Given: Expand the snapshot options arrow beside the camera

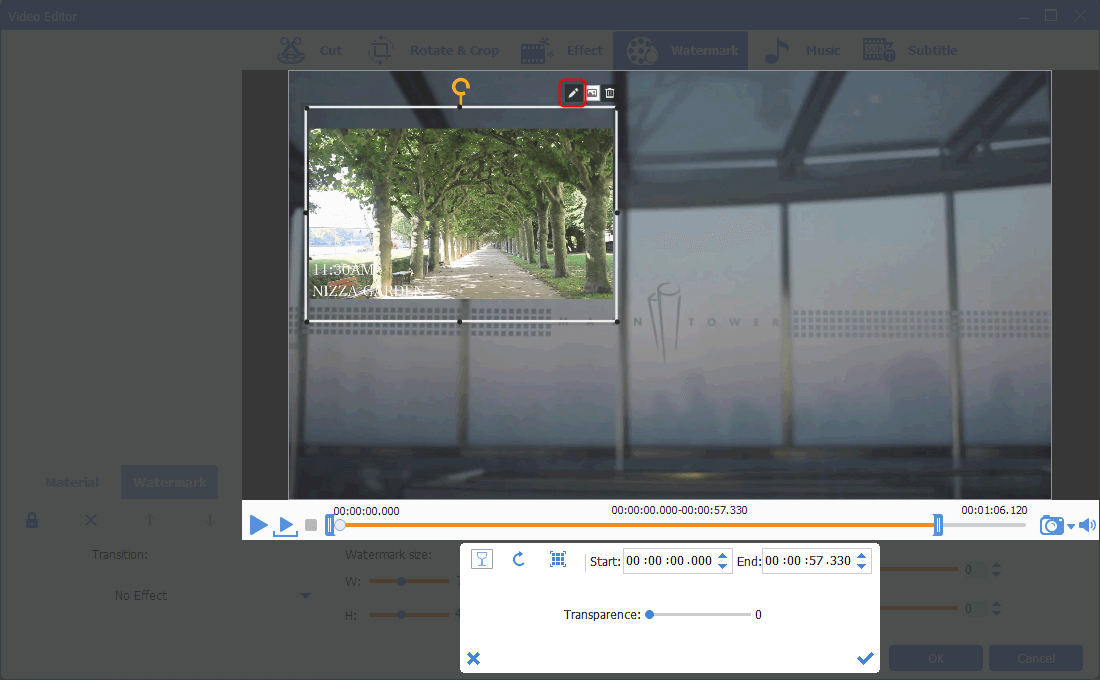Looking at the screenshot, I should [x=1071, y=527].
